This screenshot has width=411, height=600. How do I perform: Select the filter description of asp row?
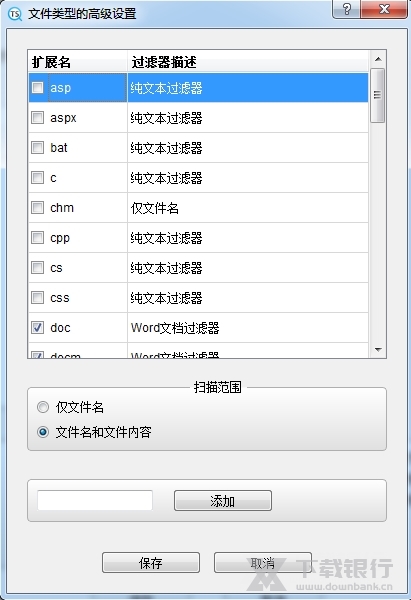pos(248,88)
